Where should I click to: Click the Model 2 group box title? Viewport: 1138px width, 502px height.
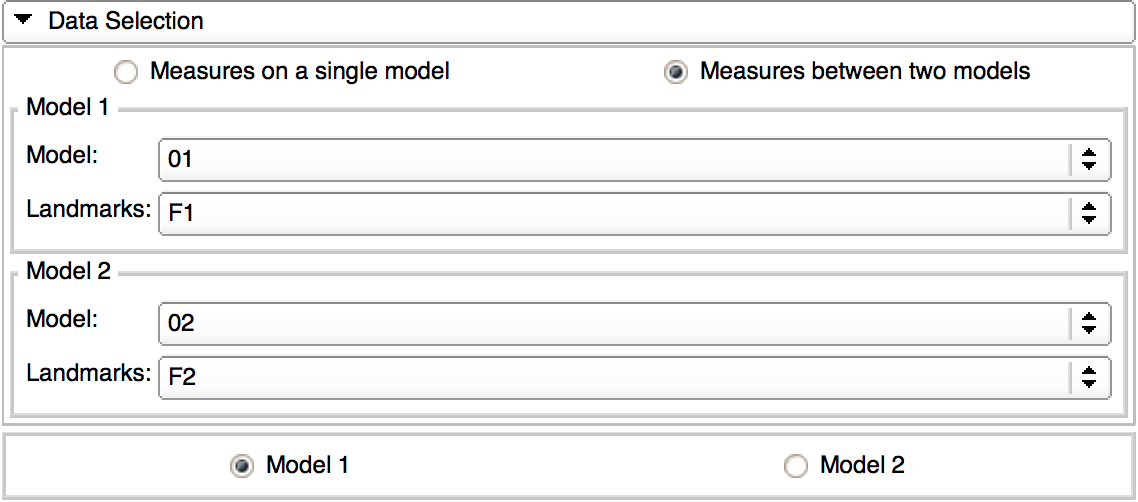(x=67, y=271)
